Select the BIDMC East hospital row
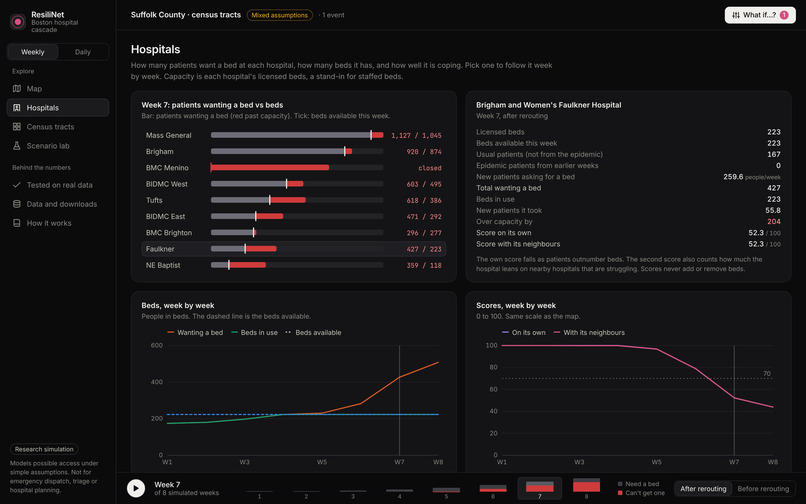The height and width of the screenshot is (504, 806). (x=294, y=217)
